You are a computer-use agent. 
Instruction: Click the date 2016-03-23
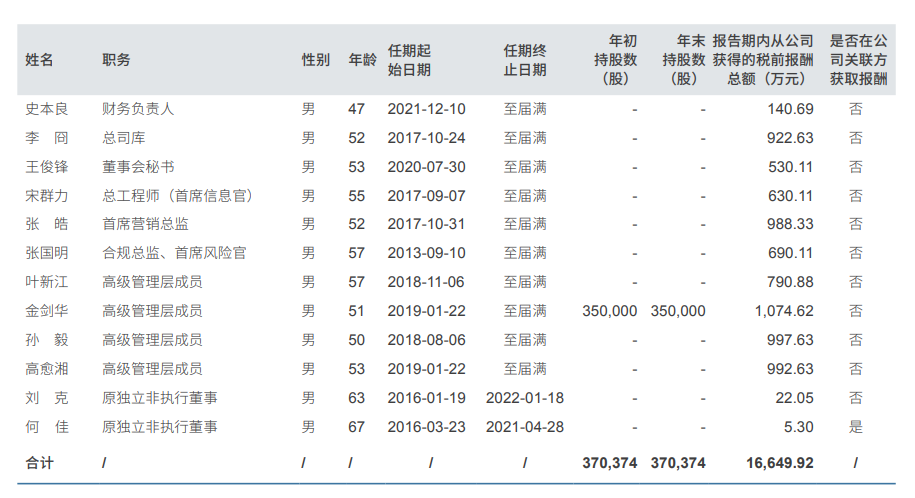point(427,427)
